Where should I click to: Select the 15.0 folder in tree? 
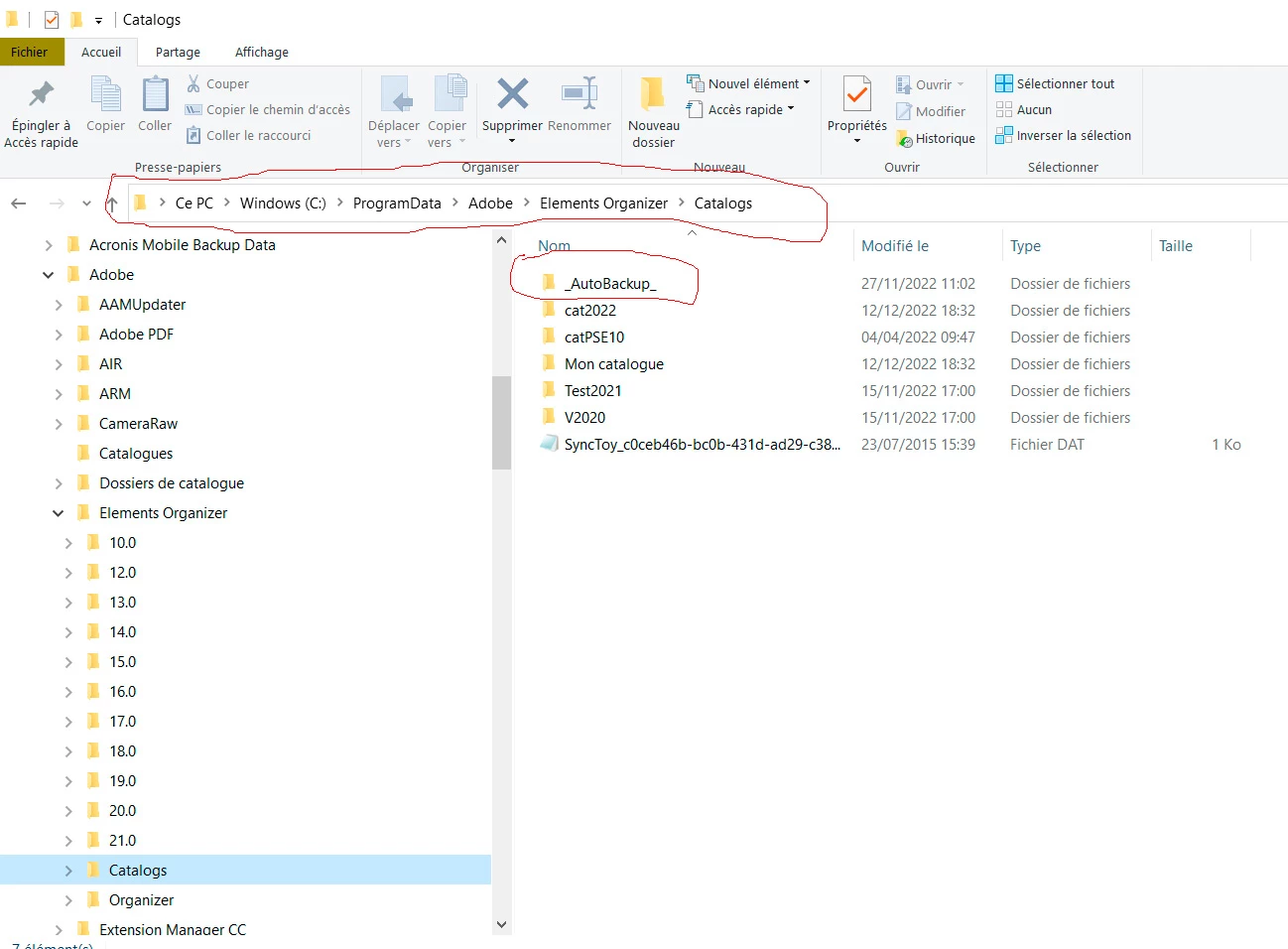pos(122,662)
